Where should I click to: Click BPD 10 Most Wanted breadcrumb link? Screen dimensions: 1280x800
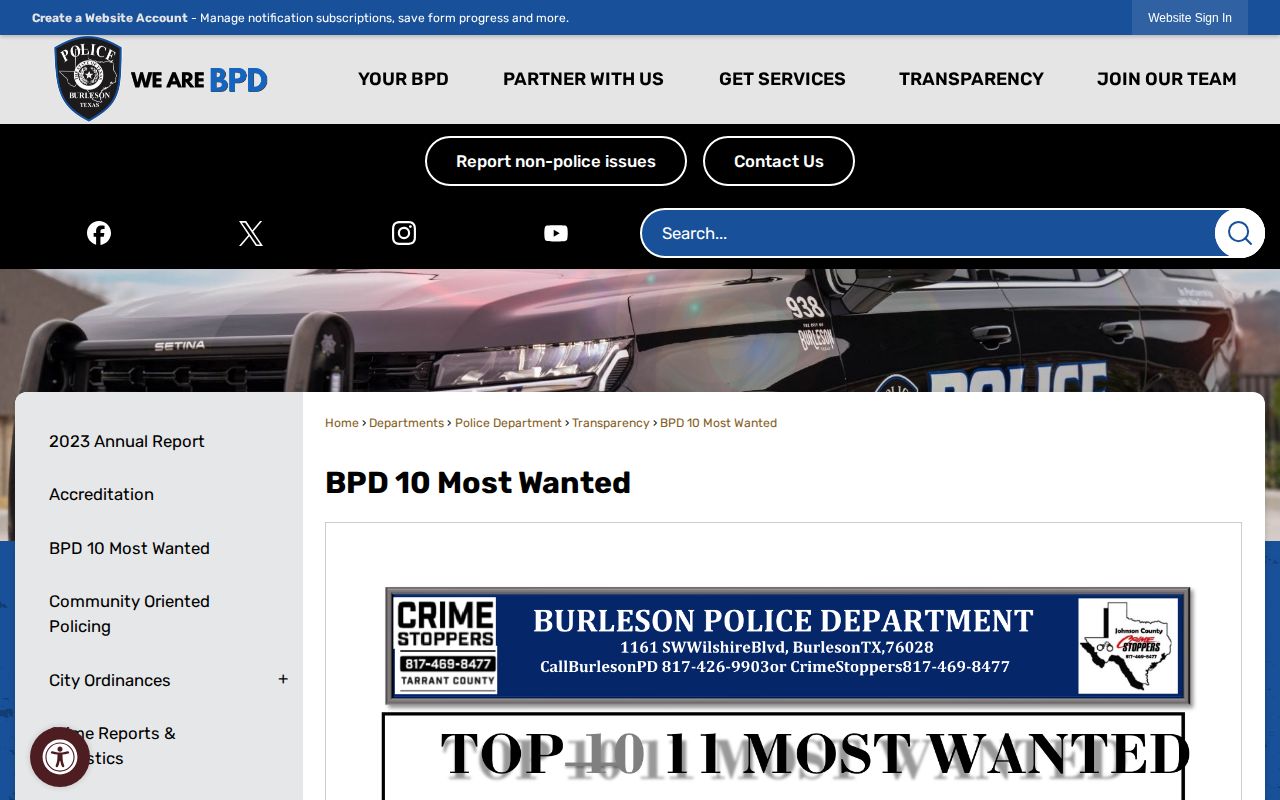pos(718,423)
